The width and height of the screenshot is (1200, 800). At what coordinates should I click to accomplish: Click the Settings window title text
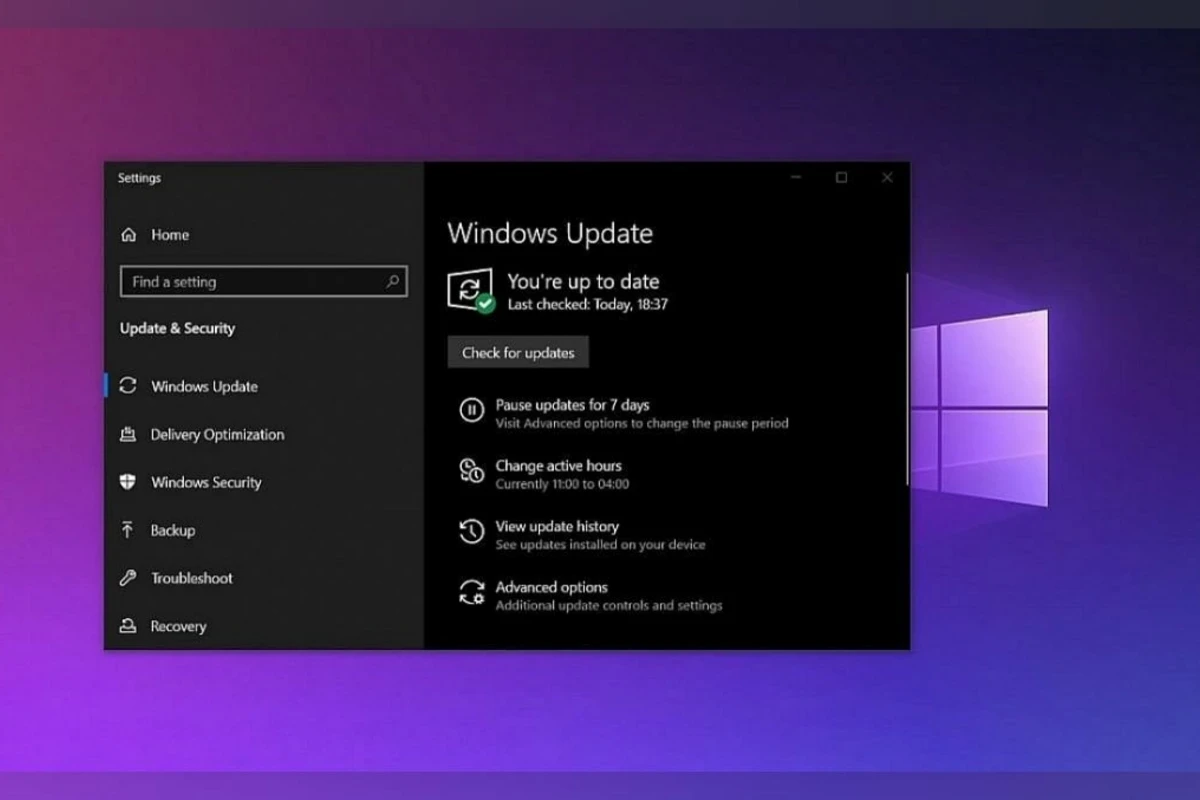coord(139,178)
